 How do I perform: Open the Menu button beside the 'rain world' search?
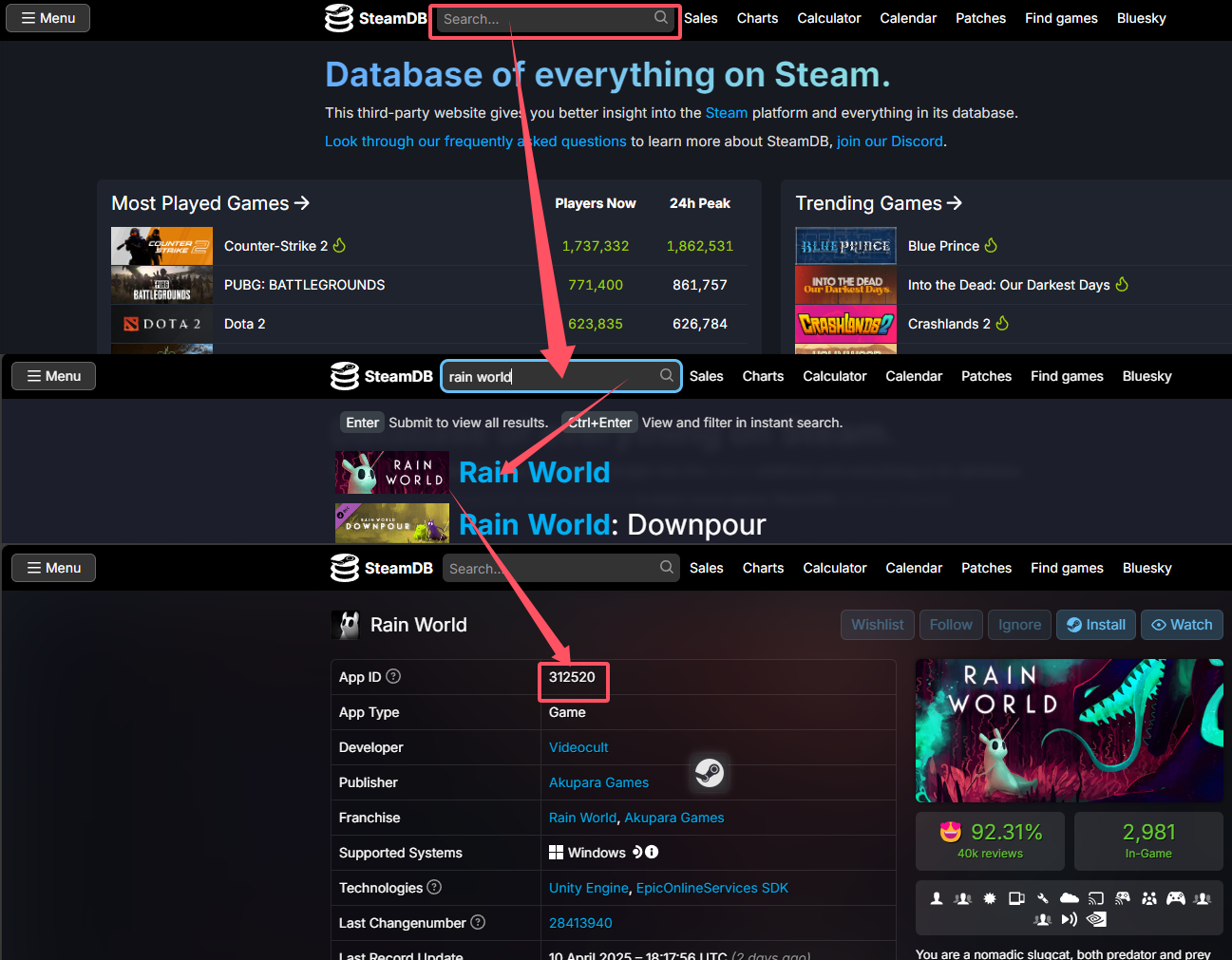tap(53, 376)
